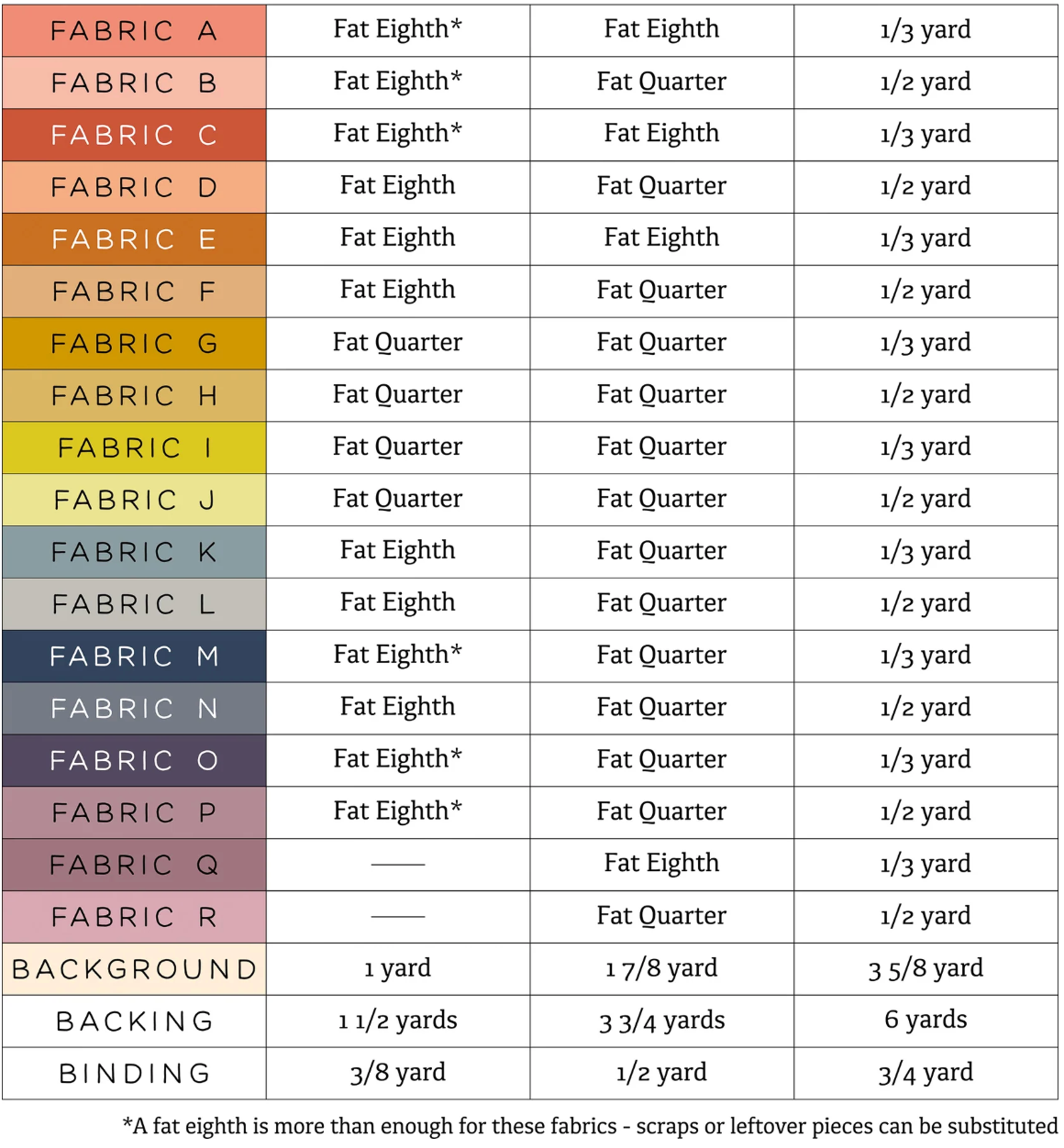Click the "1 yard" Background cell
The image size is (1064, 1148).
[x=397, y=968]
